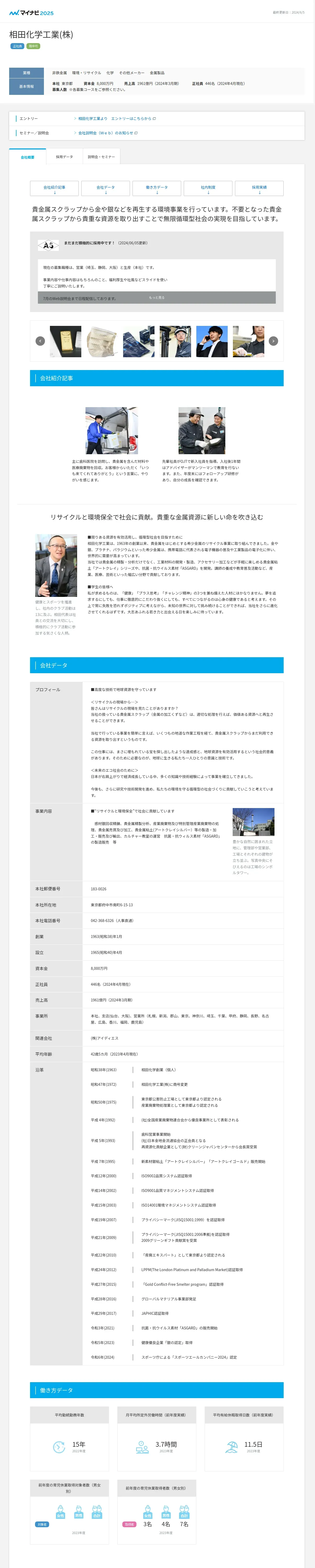Click the desk worker icon for 月平均所定外労働時間

click(x=142, y=1448)
